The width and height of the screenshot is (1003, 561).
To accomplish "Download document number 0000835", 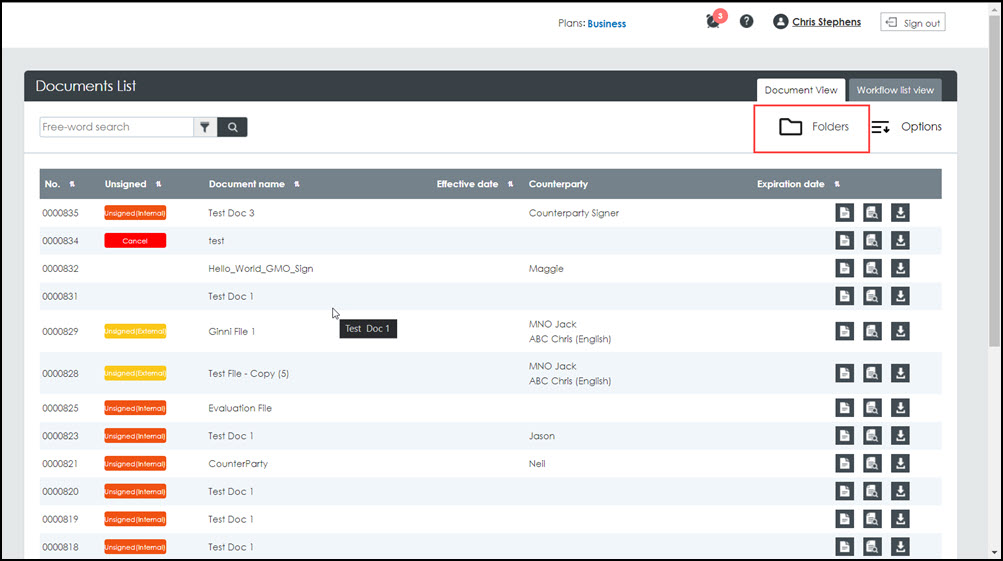I will (900, 213).
